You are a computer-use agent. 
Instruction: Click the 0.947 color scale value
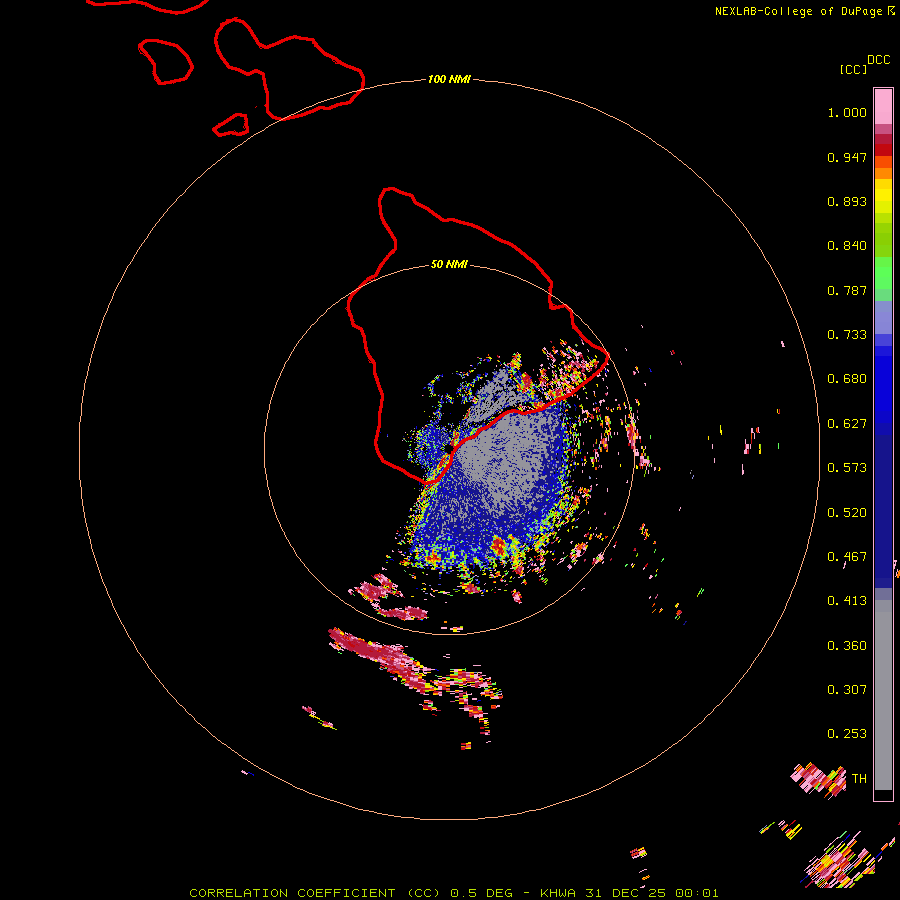click(847, 157)
